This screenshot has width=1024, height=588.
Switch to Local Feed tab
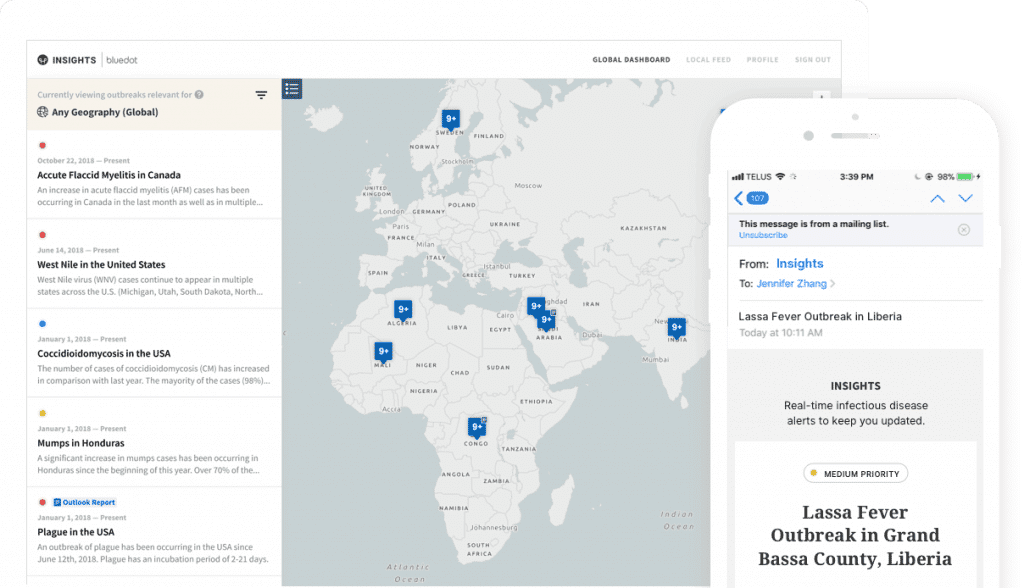coord(709,60)
